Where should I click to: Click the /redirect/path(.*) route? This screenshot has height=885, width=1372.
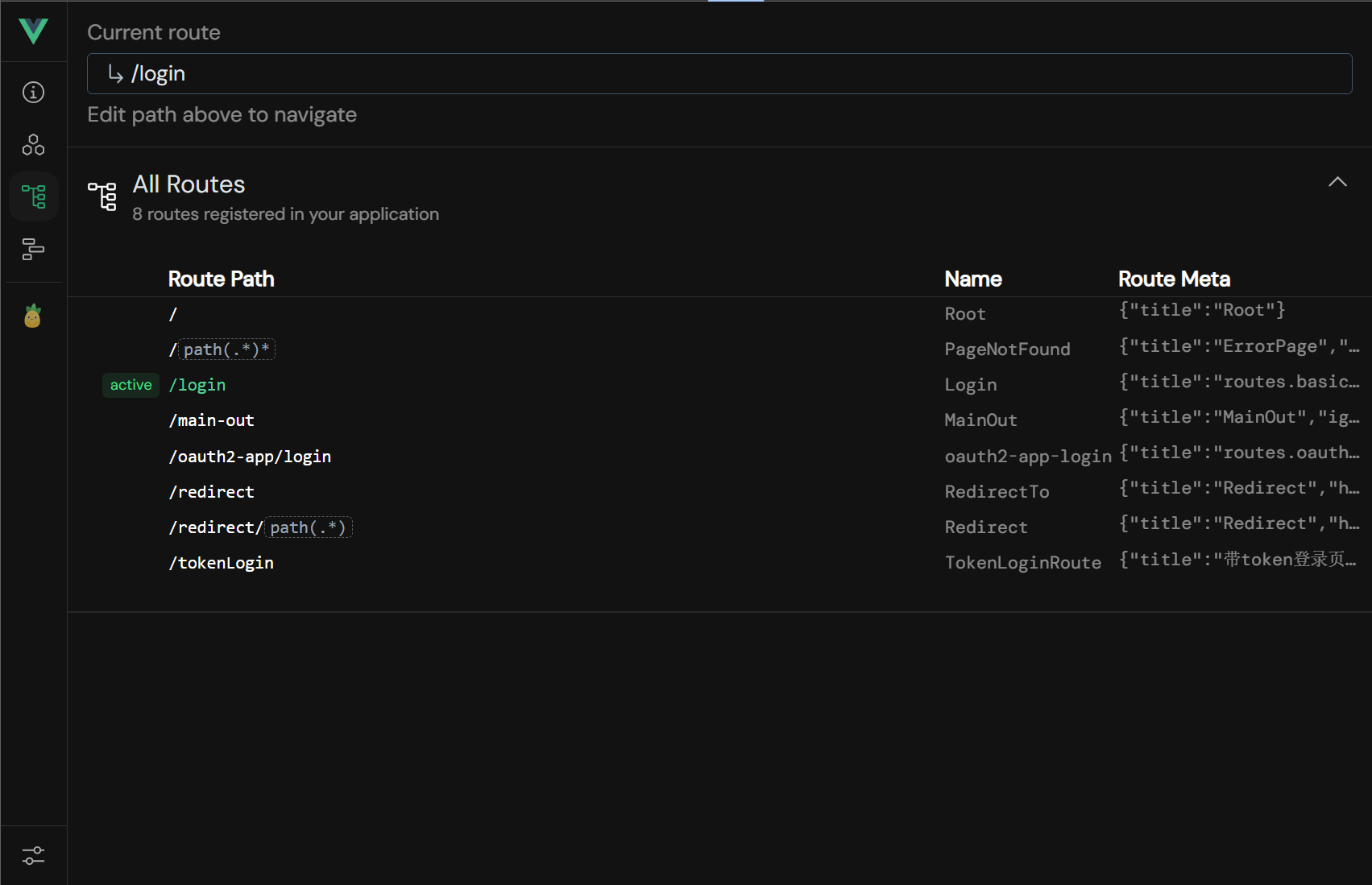259,527
